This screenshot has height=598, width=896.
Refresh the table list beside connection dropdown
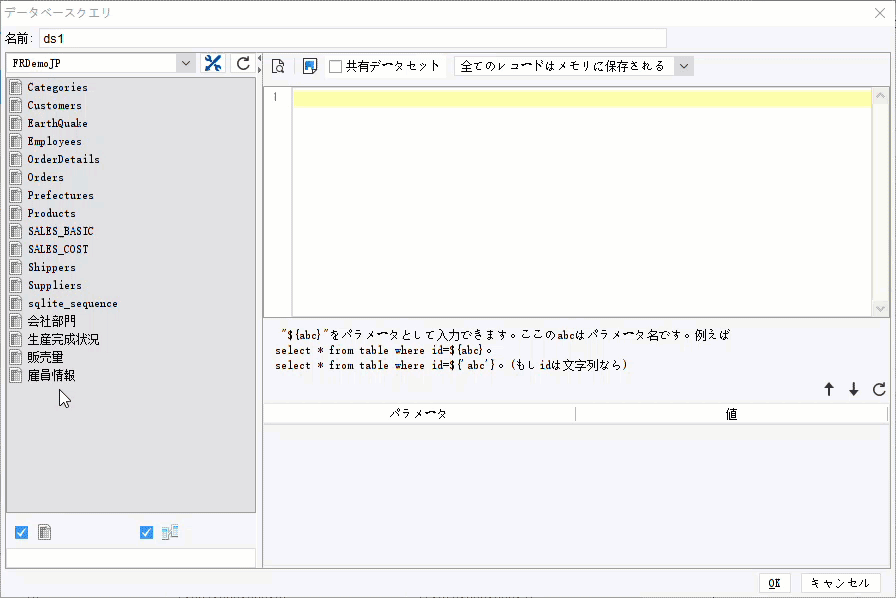(x=243, y=63)
